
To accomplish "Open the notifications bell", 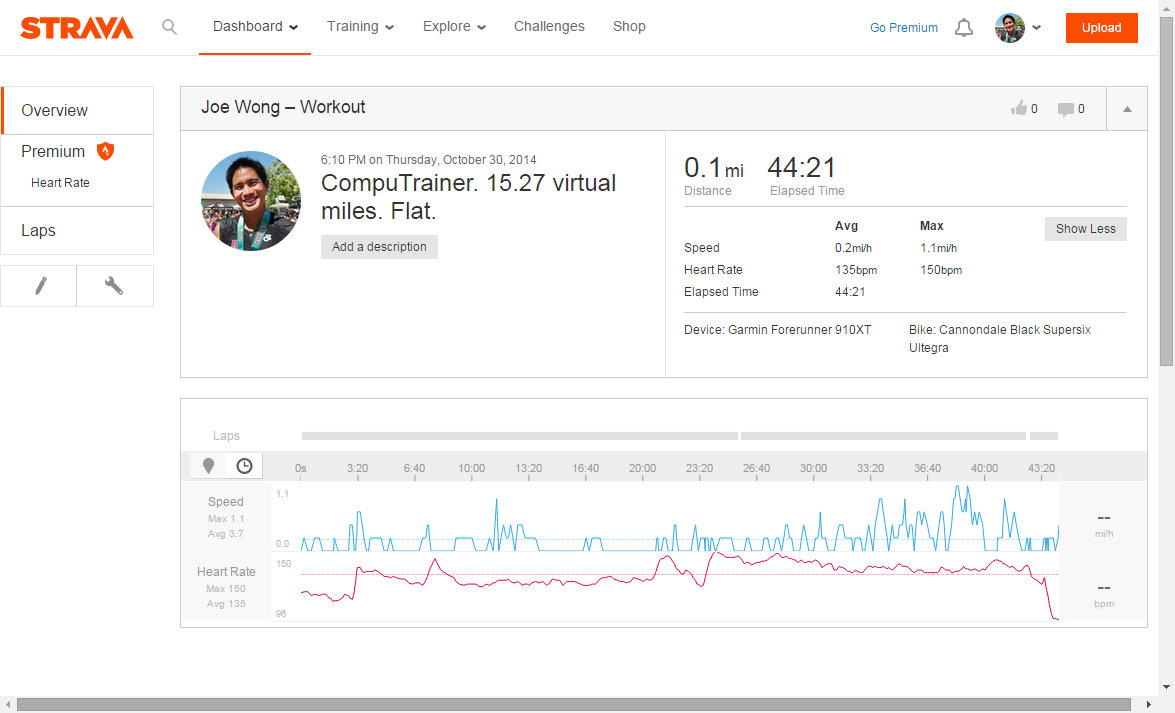I will (963, 28).
